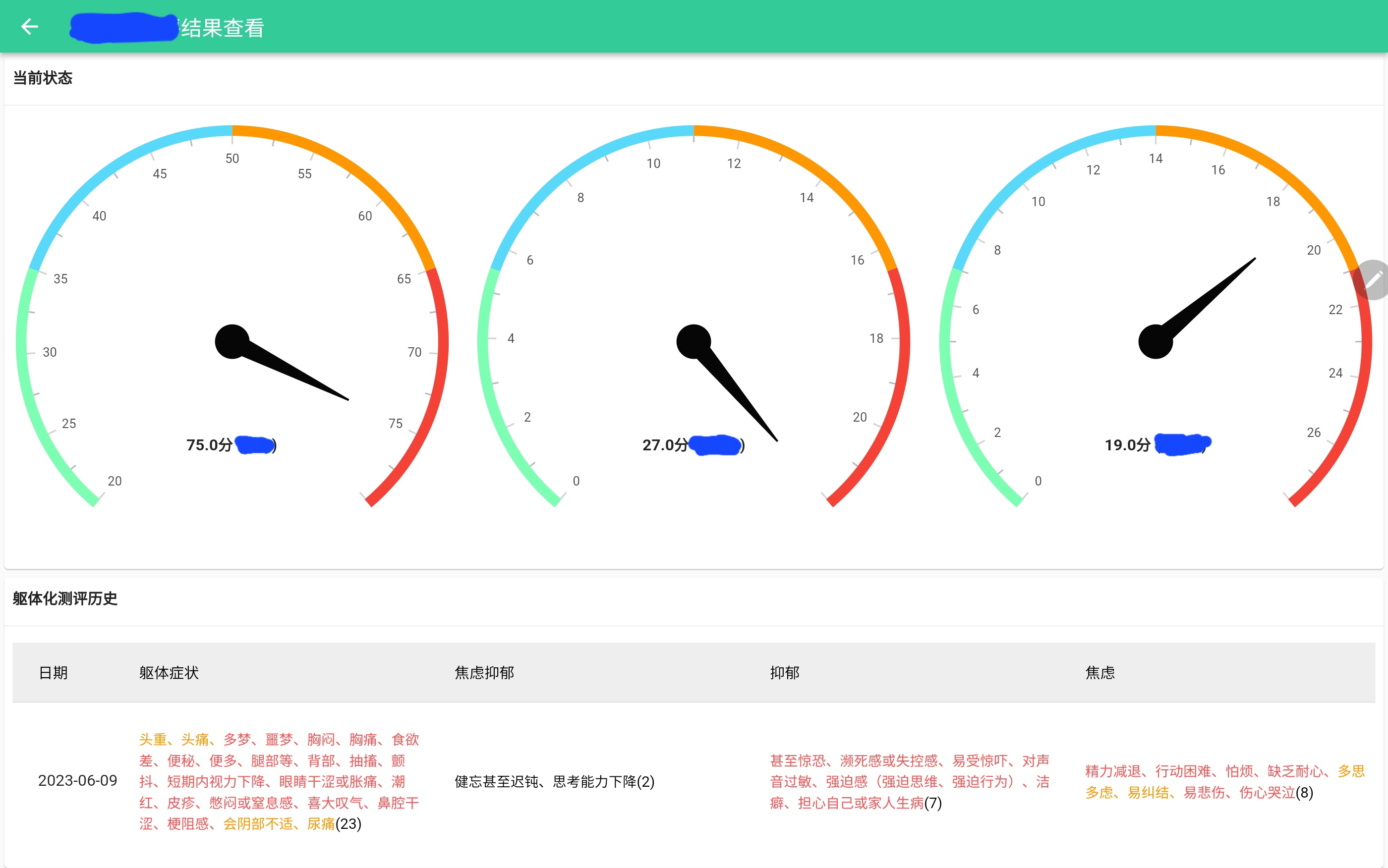Click the 结果查看 page title
Viewport: 1388px width, 868px height.
tap(223, 28)
